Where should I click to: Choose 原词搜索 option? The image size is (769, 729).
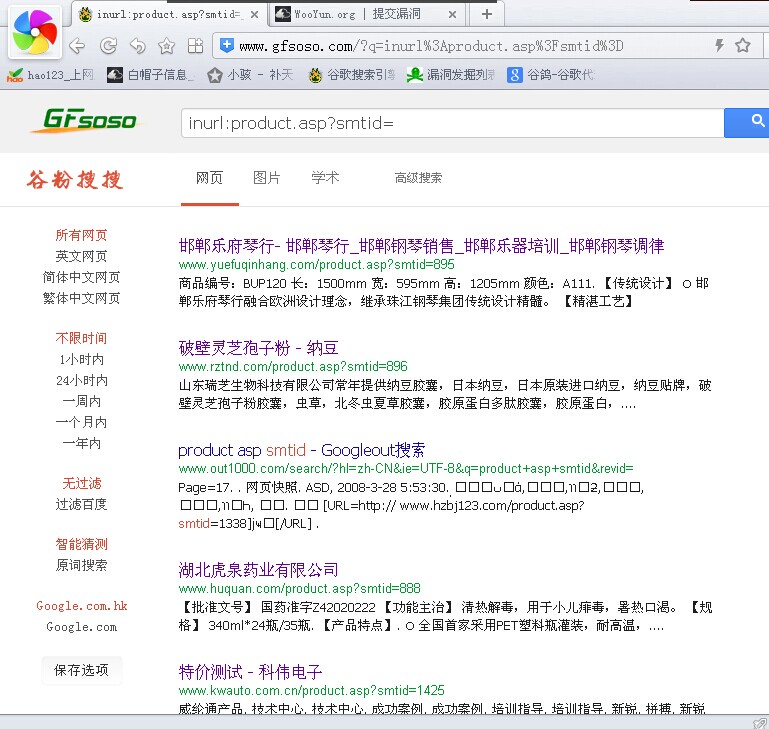click(x=81, y=566)
